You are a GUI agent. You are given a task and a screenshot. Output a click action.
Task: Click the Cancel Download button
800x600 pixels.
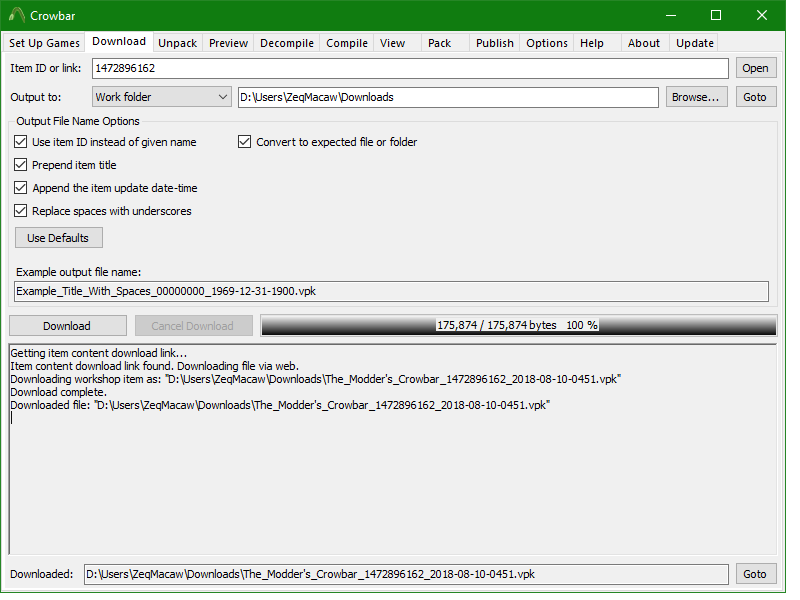193,326
